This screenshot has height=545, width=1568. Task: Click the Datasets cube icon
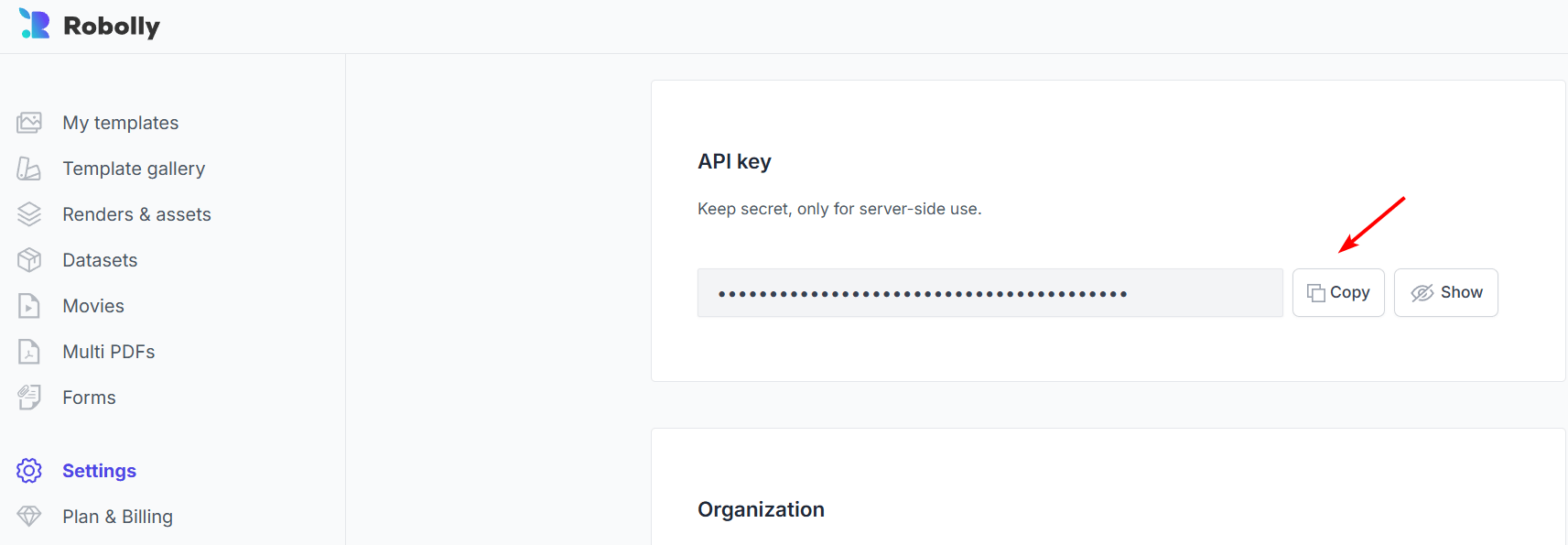29,260
